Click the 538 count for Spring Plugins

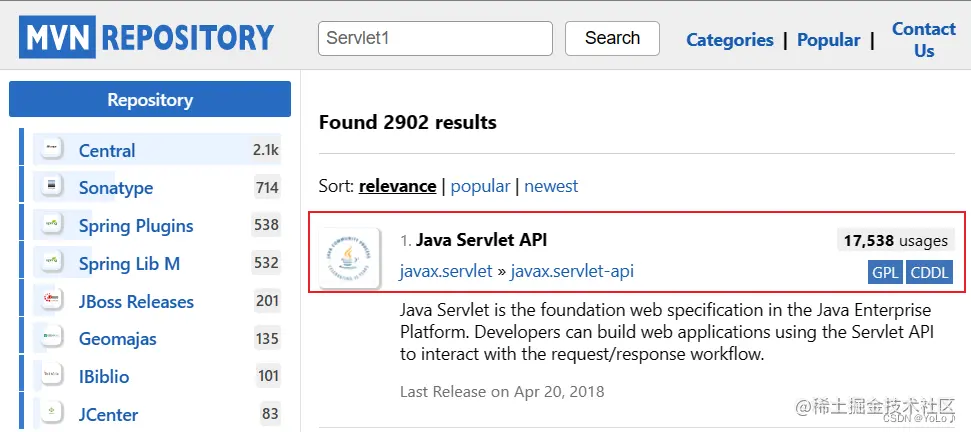266,225
